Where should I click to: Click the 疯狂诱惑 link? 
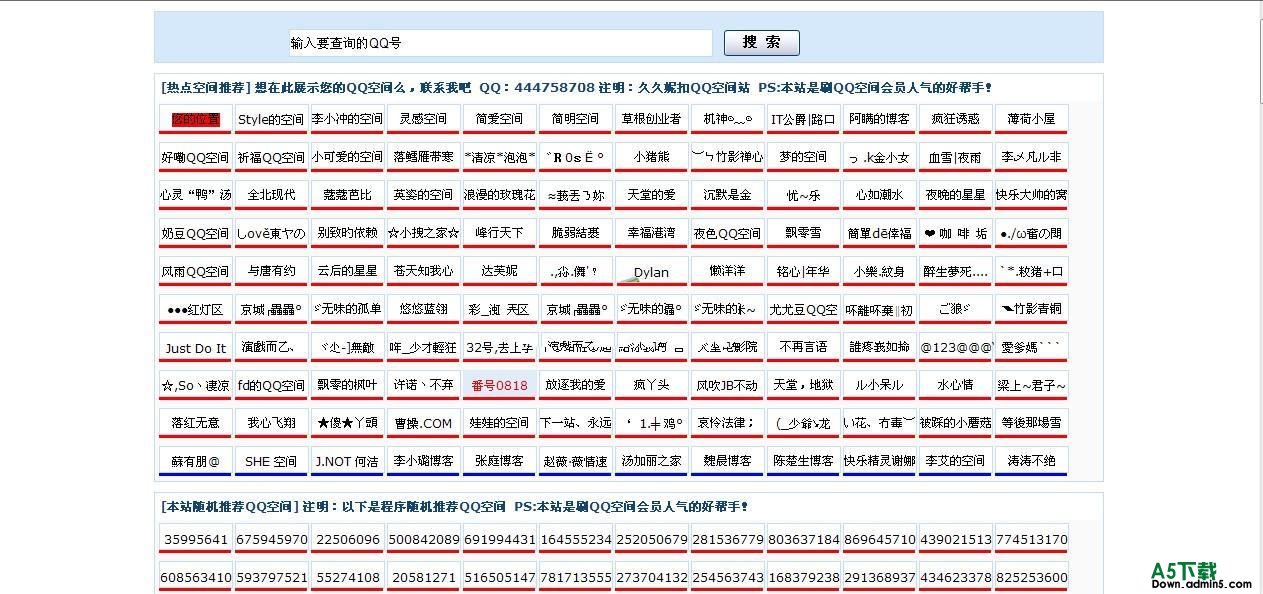(x=955, y=119)
